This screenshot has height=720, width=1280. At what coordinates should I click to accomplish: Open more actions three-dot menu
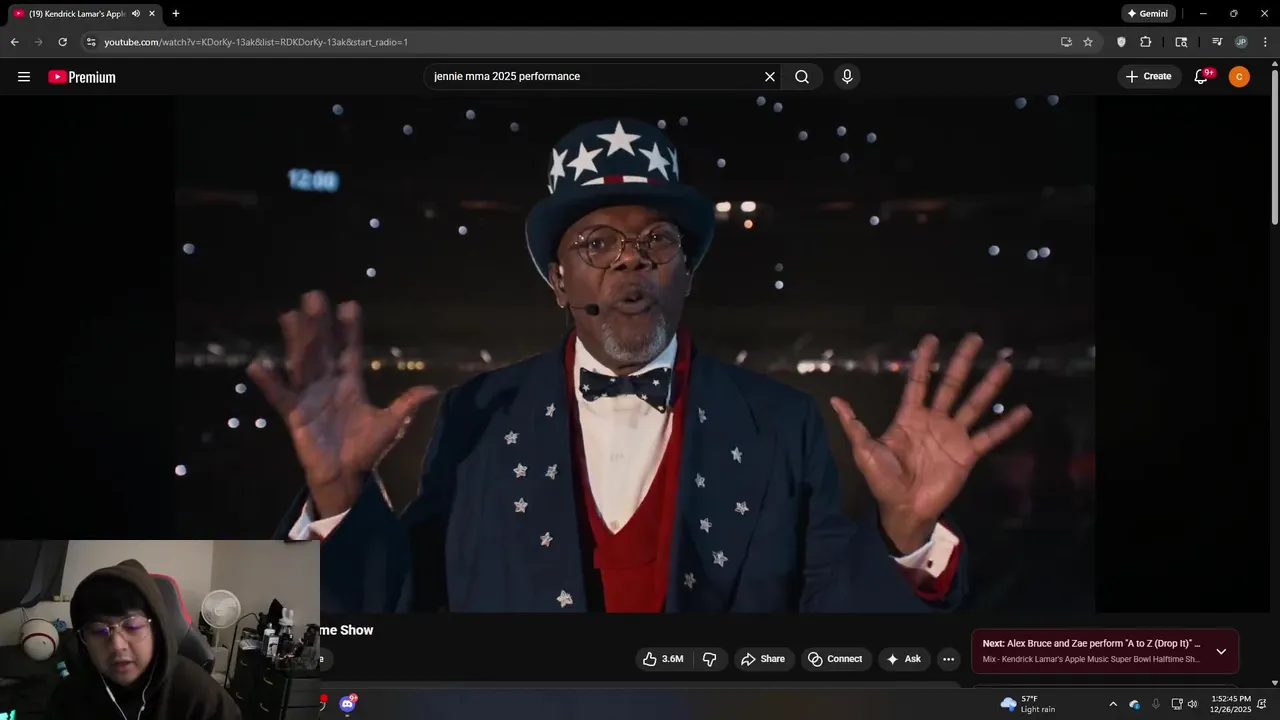click(x=948, y=659)
